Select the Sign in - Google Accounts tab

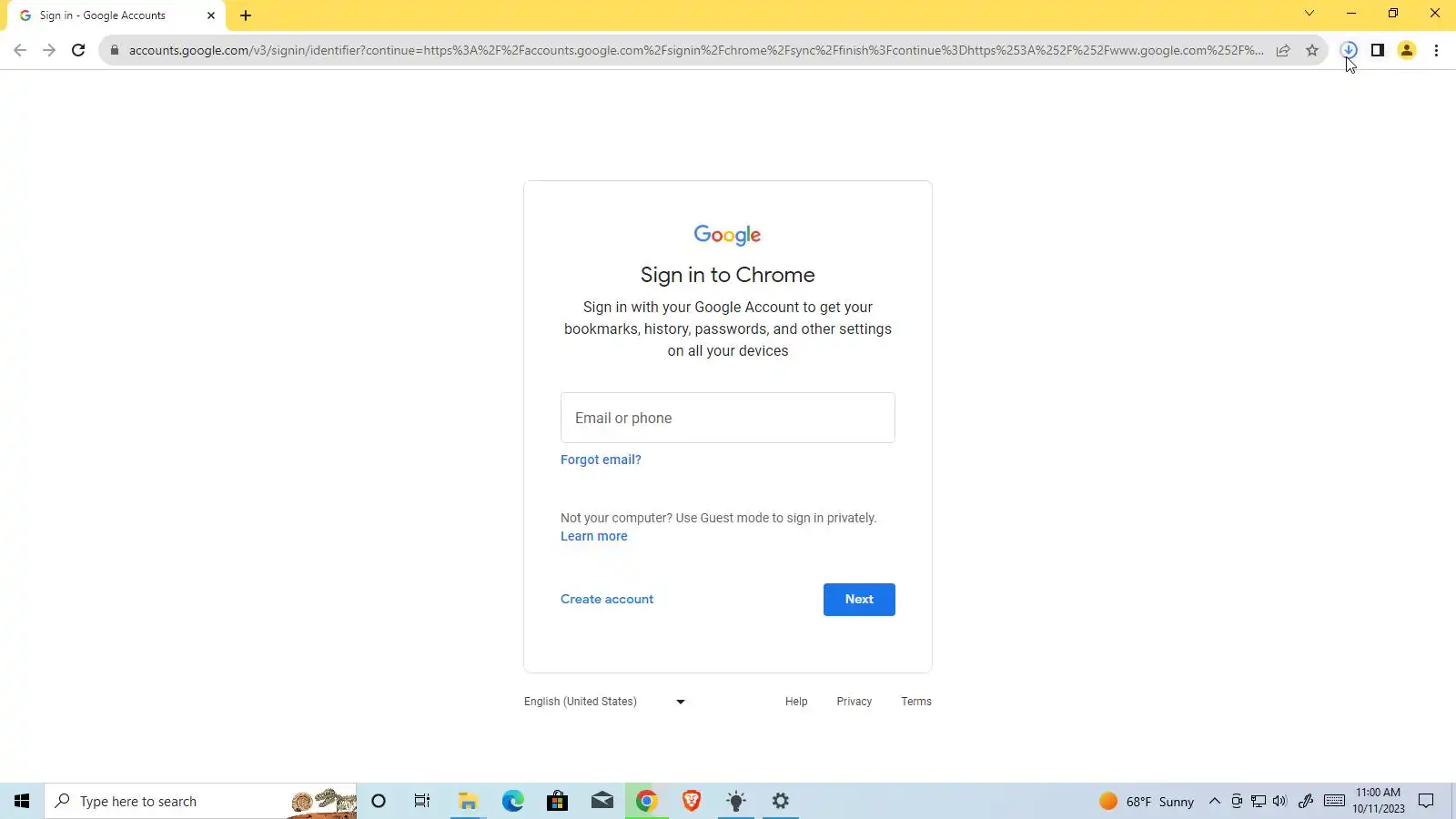coord(114,15)
